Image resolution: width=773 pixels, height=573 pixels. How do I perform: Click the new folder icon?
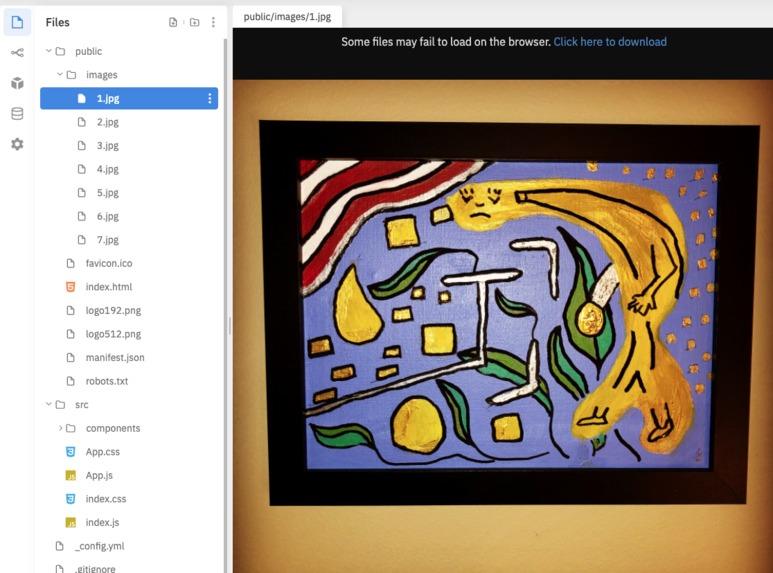(195, 22)
